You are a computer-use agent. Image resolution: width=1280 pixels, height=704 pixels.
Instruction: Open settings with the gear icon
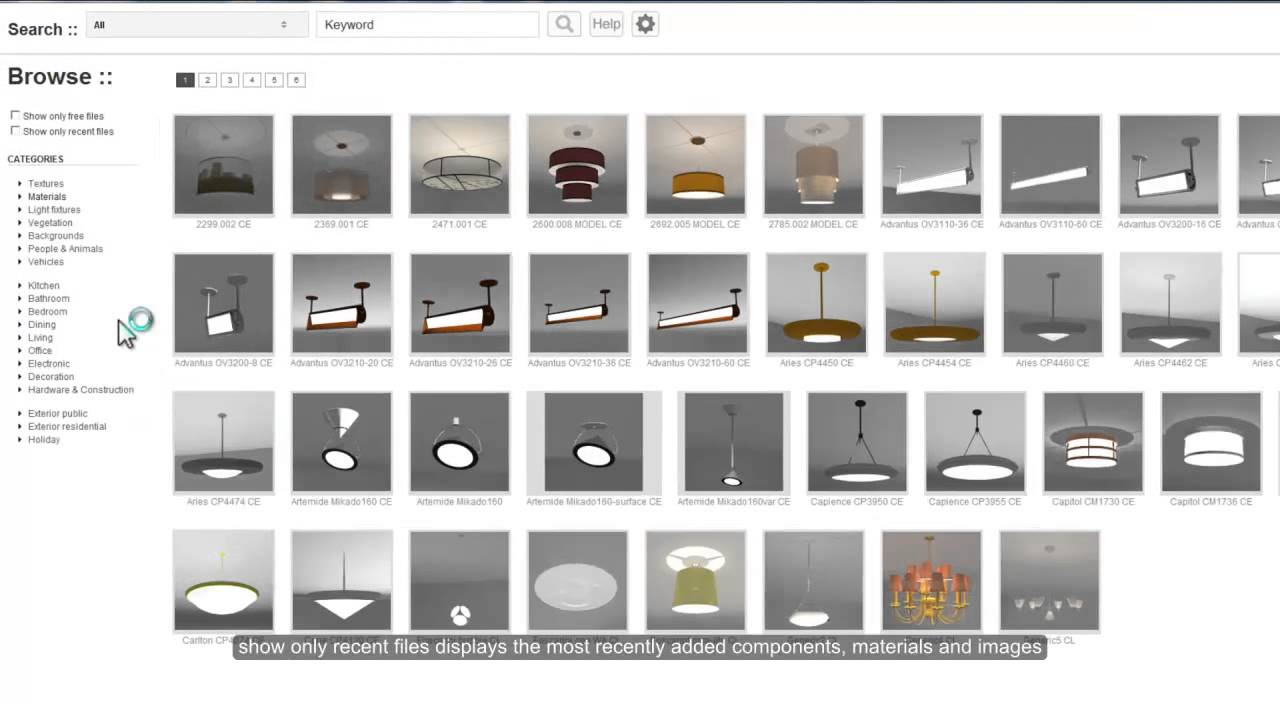coord(645,24)
